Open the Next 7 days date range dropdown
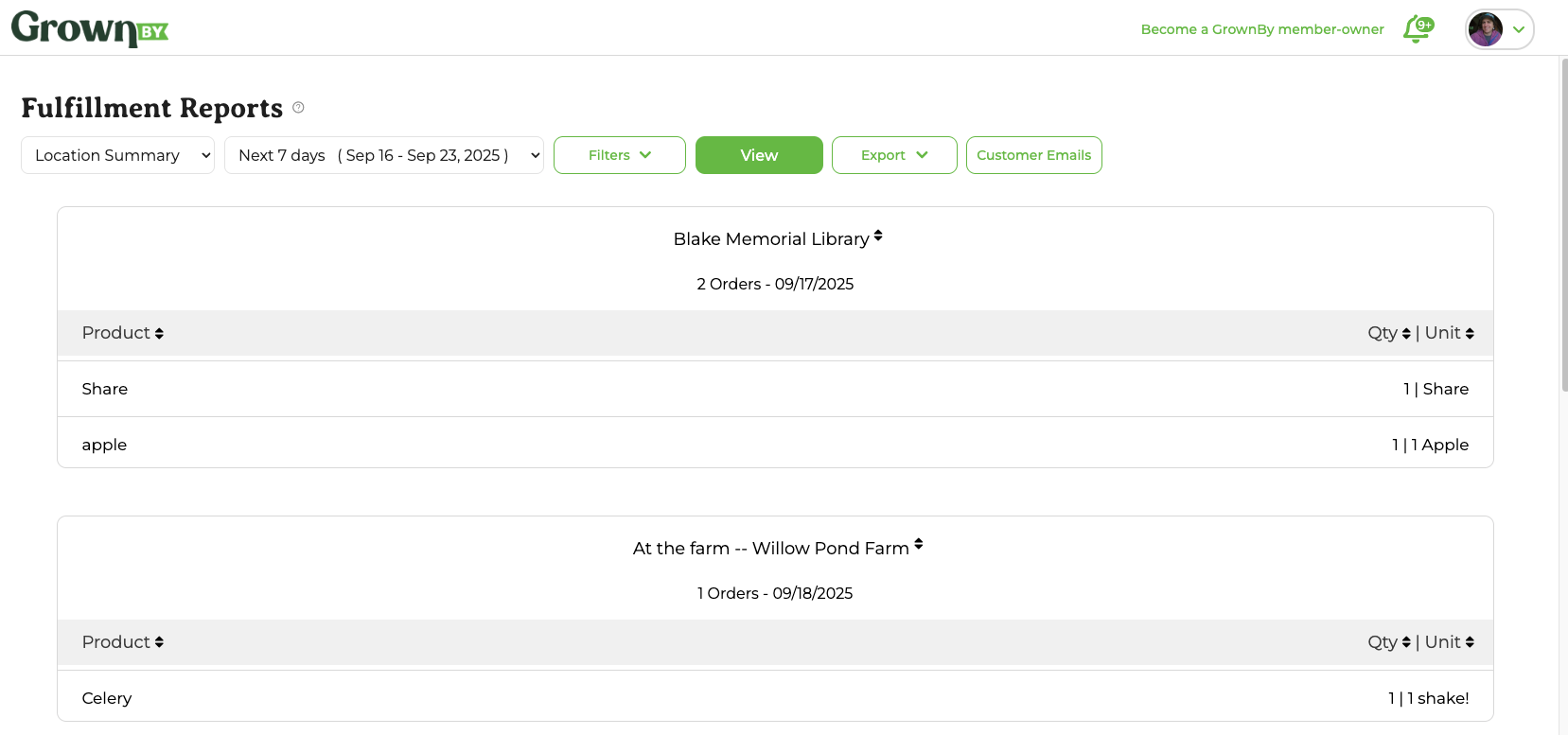1568x735 pixels. 384,155
